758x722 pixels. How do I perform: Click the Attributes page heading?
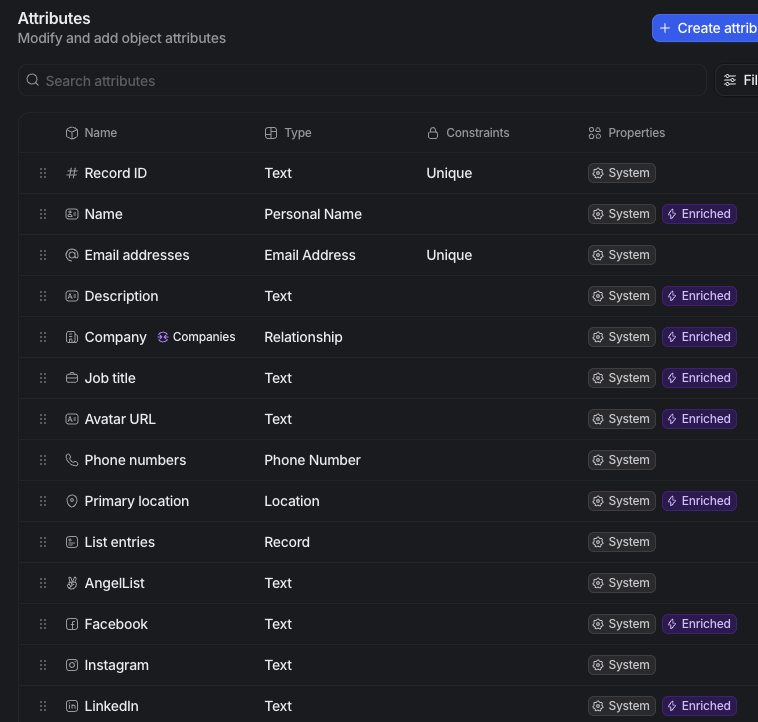54,18
